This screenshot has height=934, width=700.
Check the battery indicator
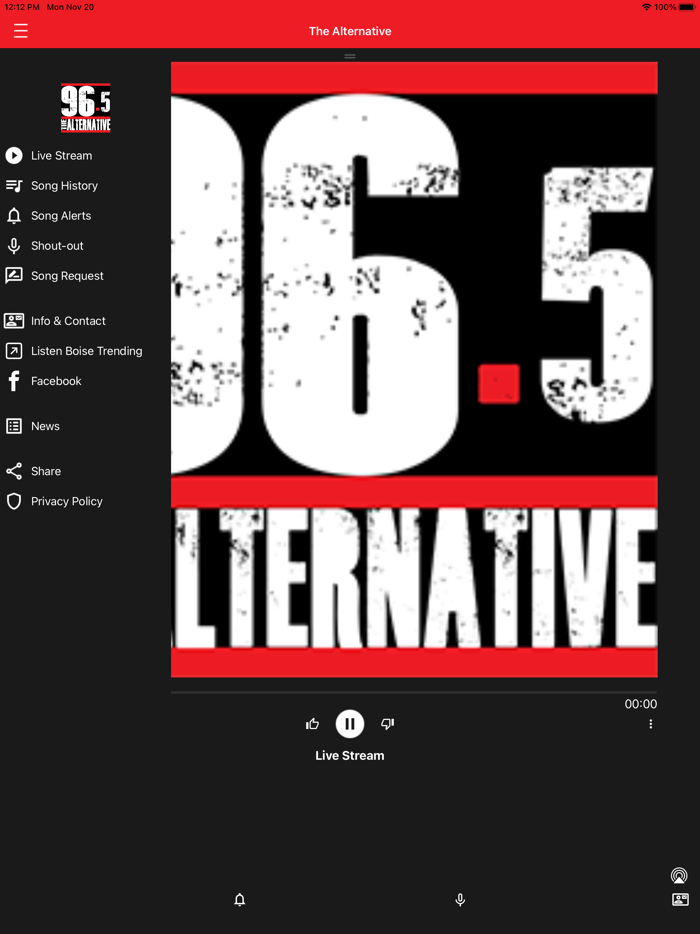click(x=686, y=7)
